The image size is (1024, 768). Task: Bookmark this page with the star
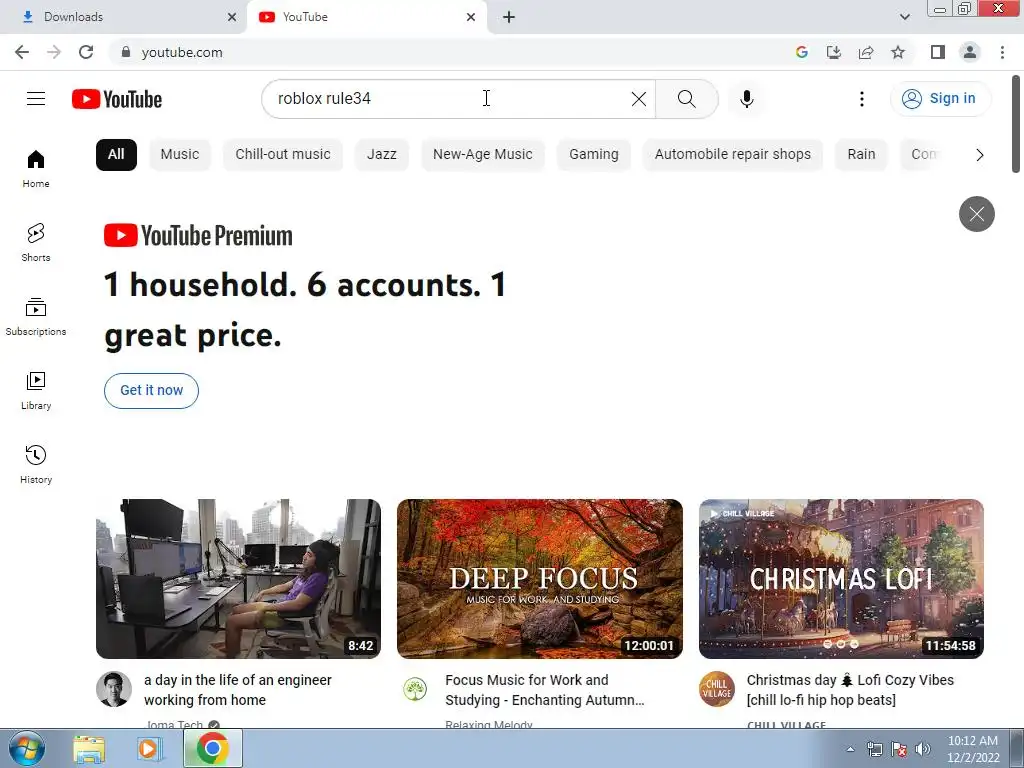898,52
